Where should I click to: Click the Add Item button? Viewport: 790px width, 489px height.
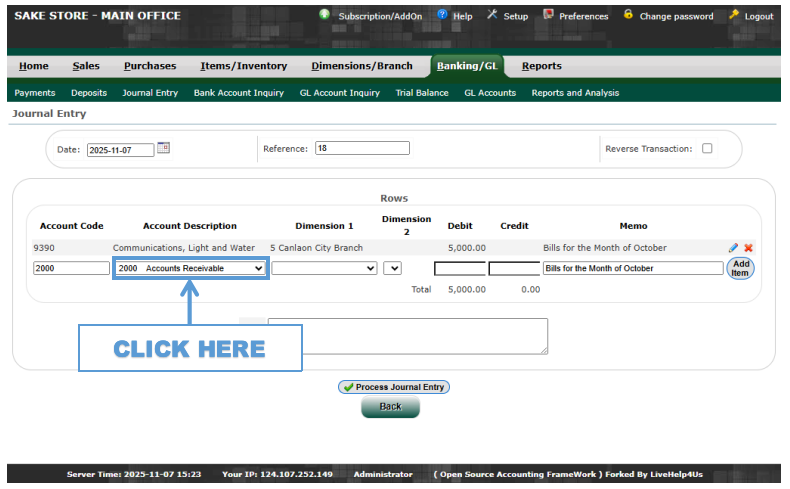740,268
